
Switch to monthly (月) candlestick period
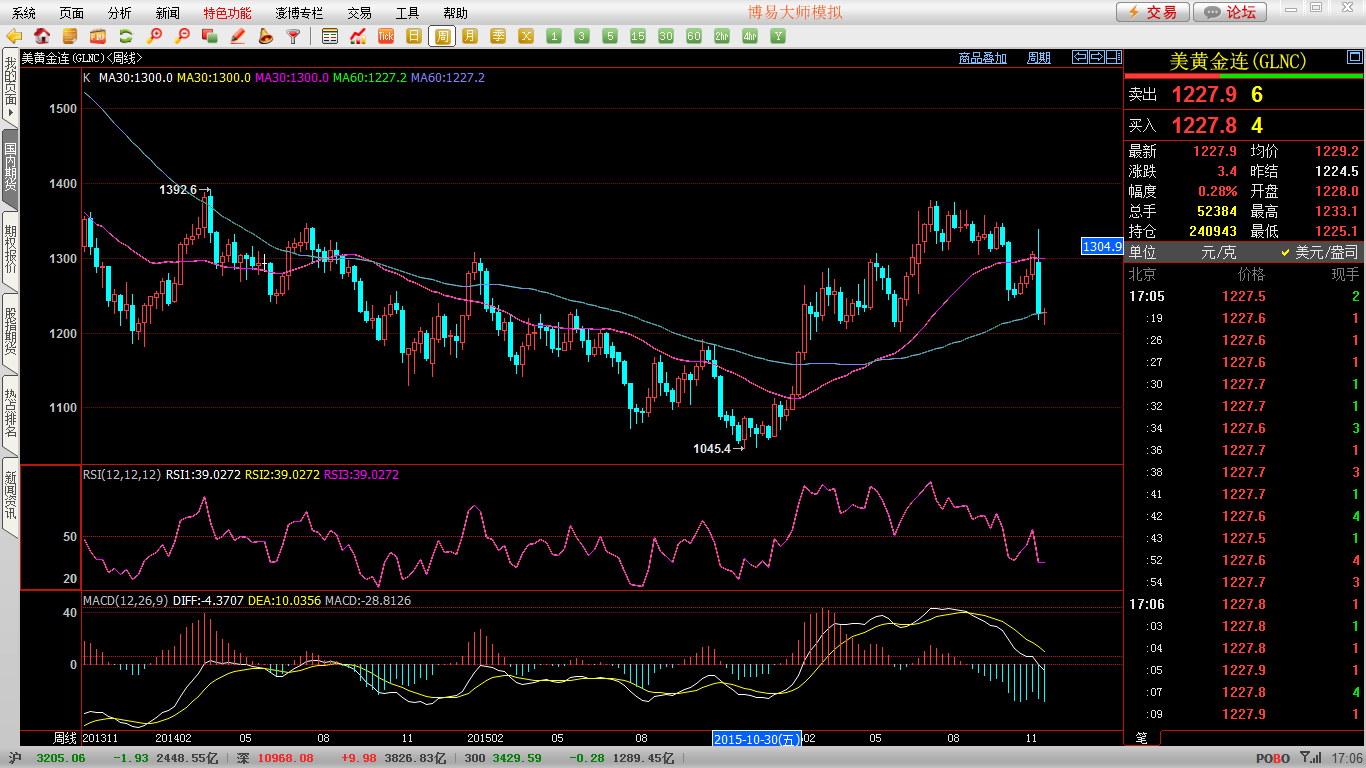470,36
